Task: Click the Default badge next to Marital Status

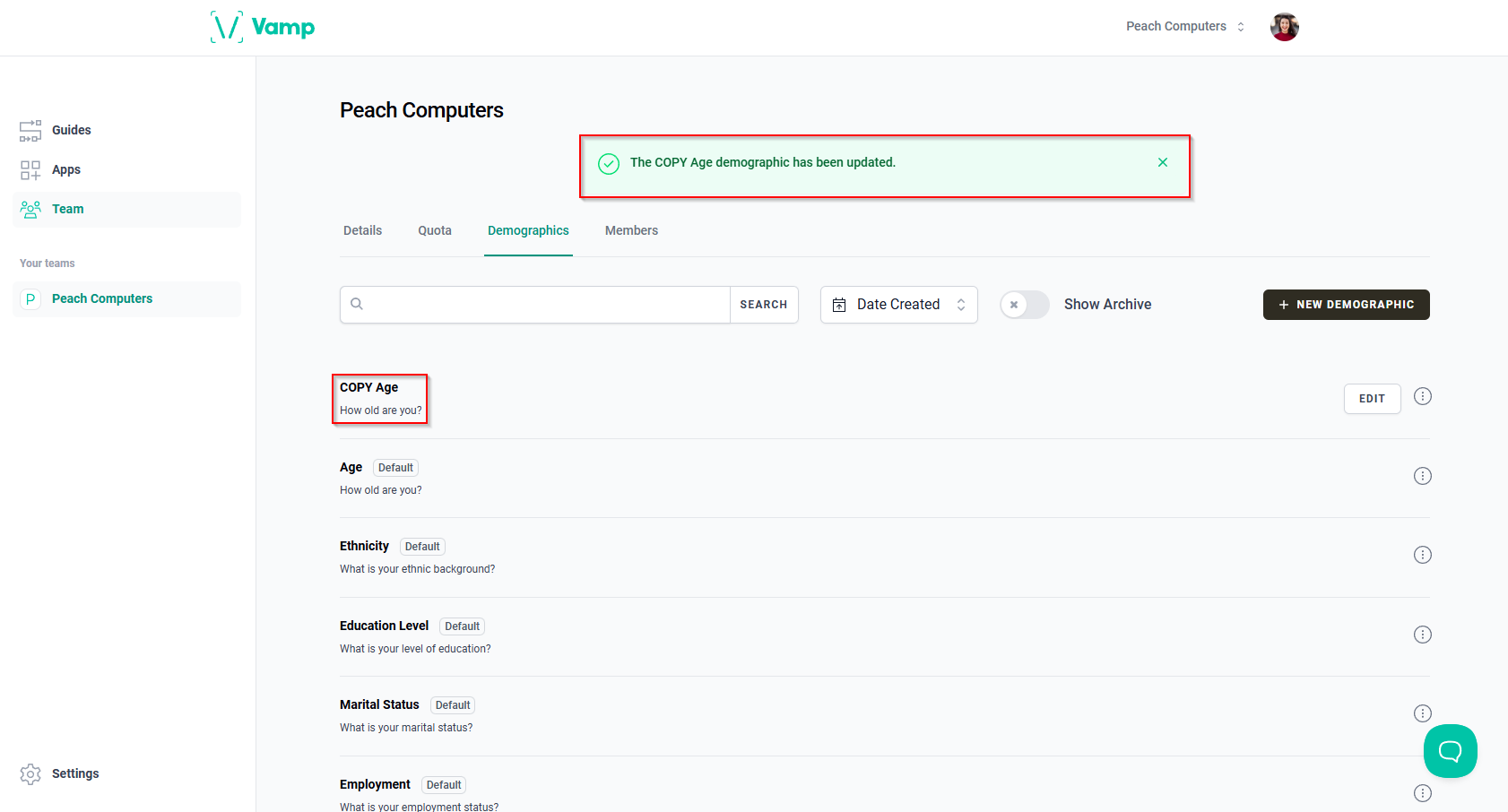Action: pyautogui.click(x=453, y=705)
